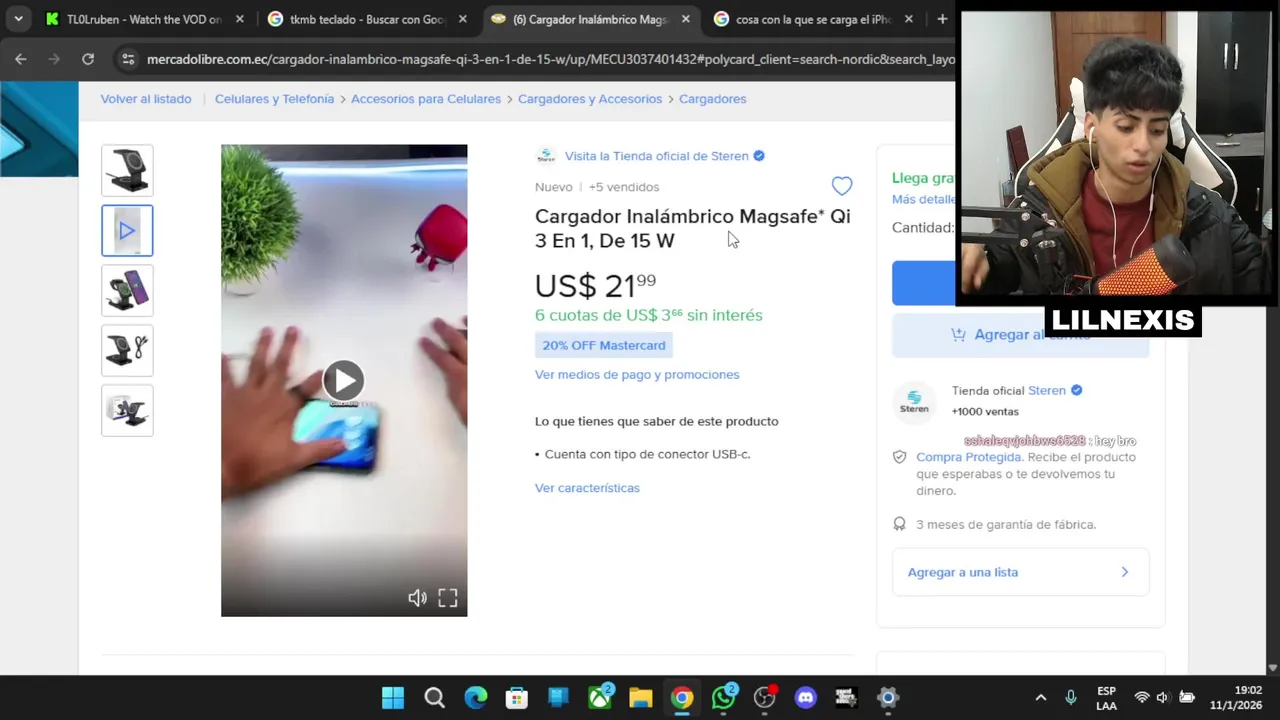The image size is (1280, 720).
Task: Open the Windows Start menu
Action: click(x=393, y=698)
